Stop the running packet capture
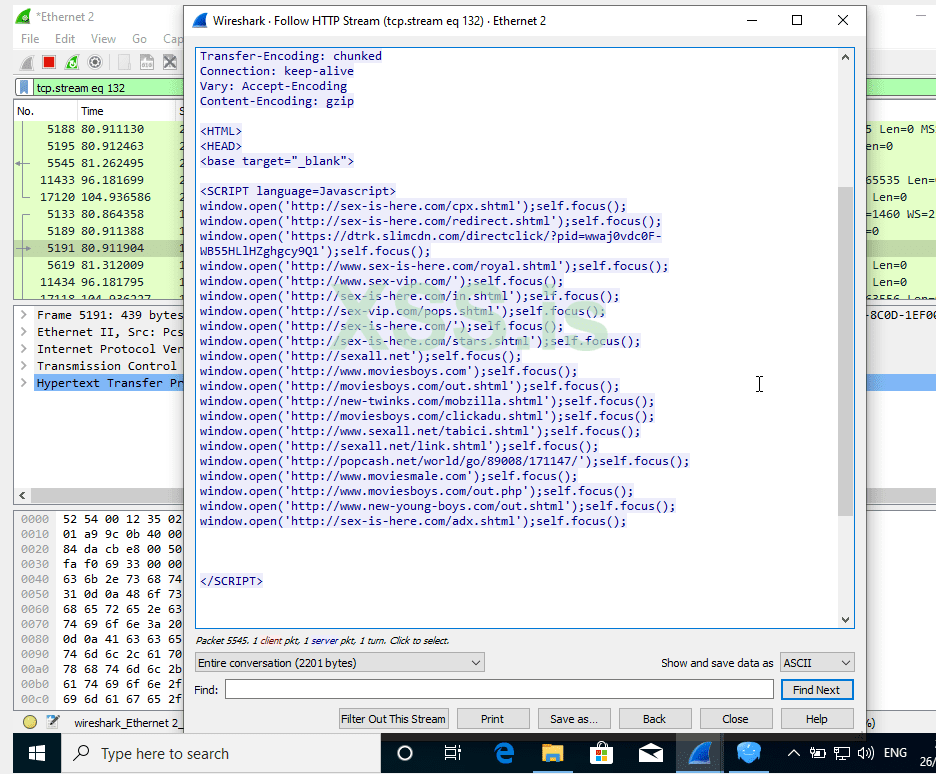This screenshot has width=936, height=774. (x=49, y=62)
